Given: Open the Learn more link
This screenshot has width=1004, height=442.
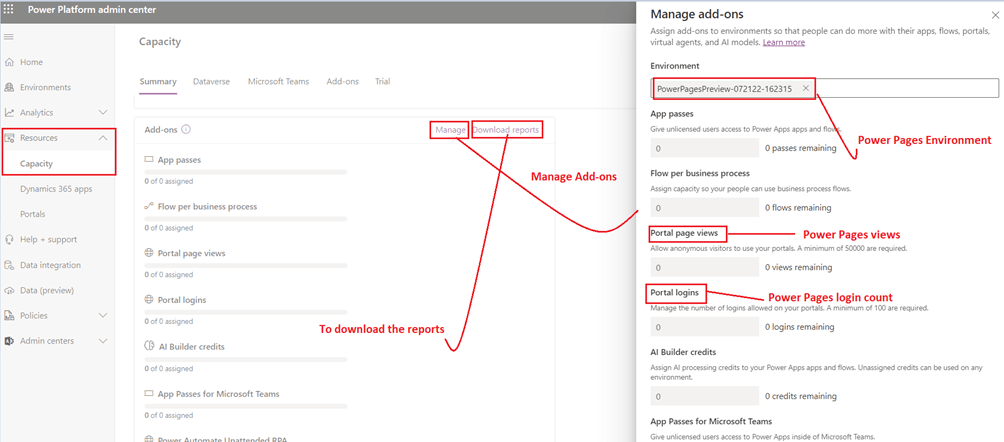Looking at the screenshot, I should pyautogui.click(x=783, y=42).
